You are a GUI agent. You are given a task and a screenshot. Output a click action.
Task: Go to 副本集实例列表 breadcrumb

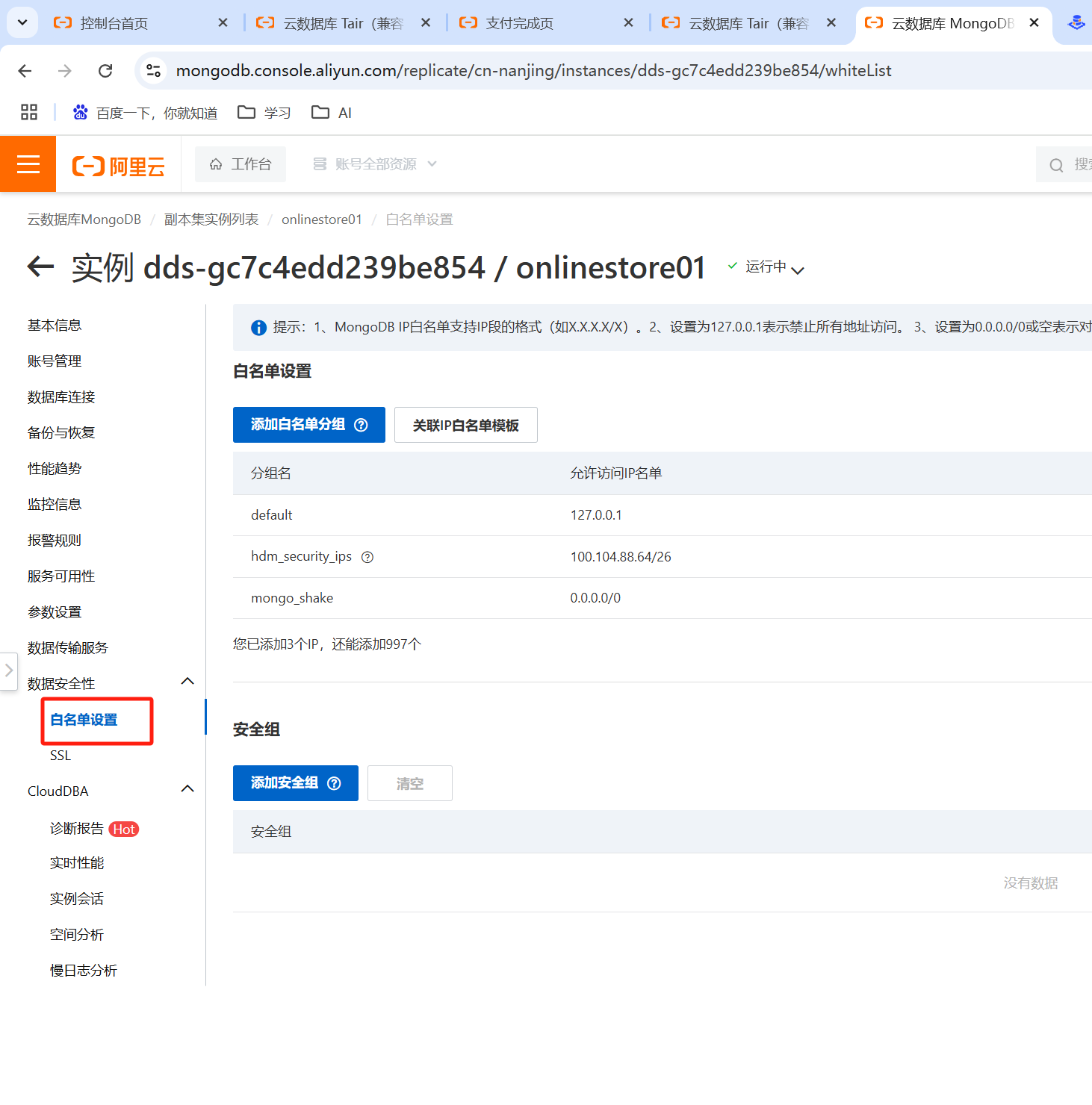(211, 220)
